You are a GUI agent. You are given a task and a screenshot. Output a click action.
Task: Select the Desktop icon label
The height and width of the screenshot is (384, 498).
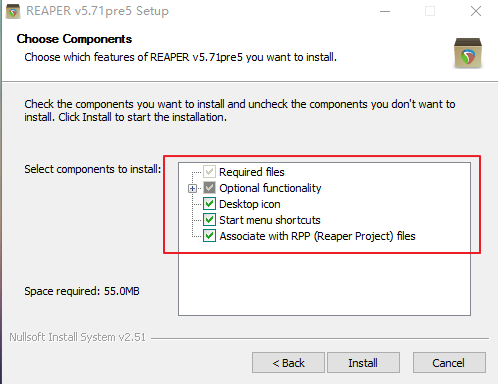pyautogui.click(x=250, y=204)
